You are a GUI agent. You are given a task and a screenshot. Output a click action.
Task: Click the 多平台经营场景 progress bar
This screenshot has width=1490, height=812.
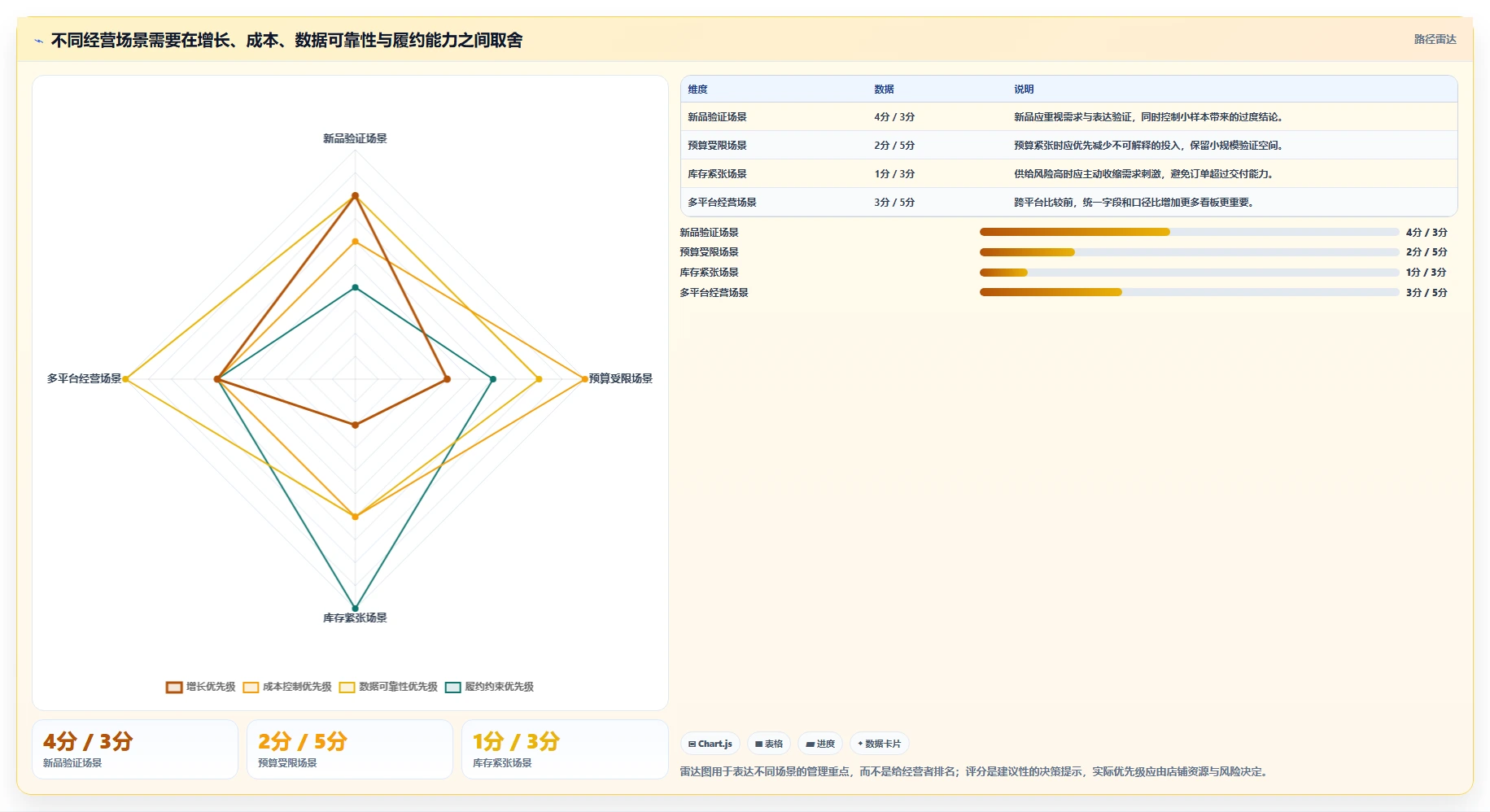click(x=1189, y=292)
